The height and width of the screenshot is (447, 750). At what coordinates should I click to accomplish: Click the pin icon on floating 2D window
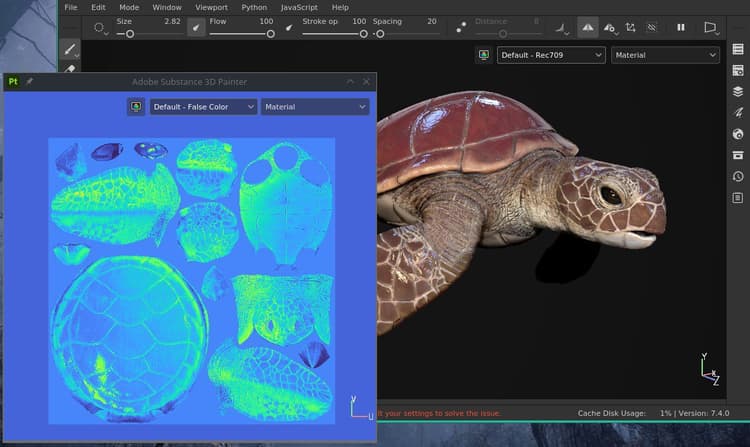[x=29, y=82]
